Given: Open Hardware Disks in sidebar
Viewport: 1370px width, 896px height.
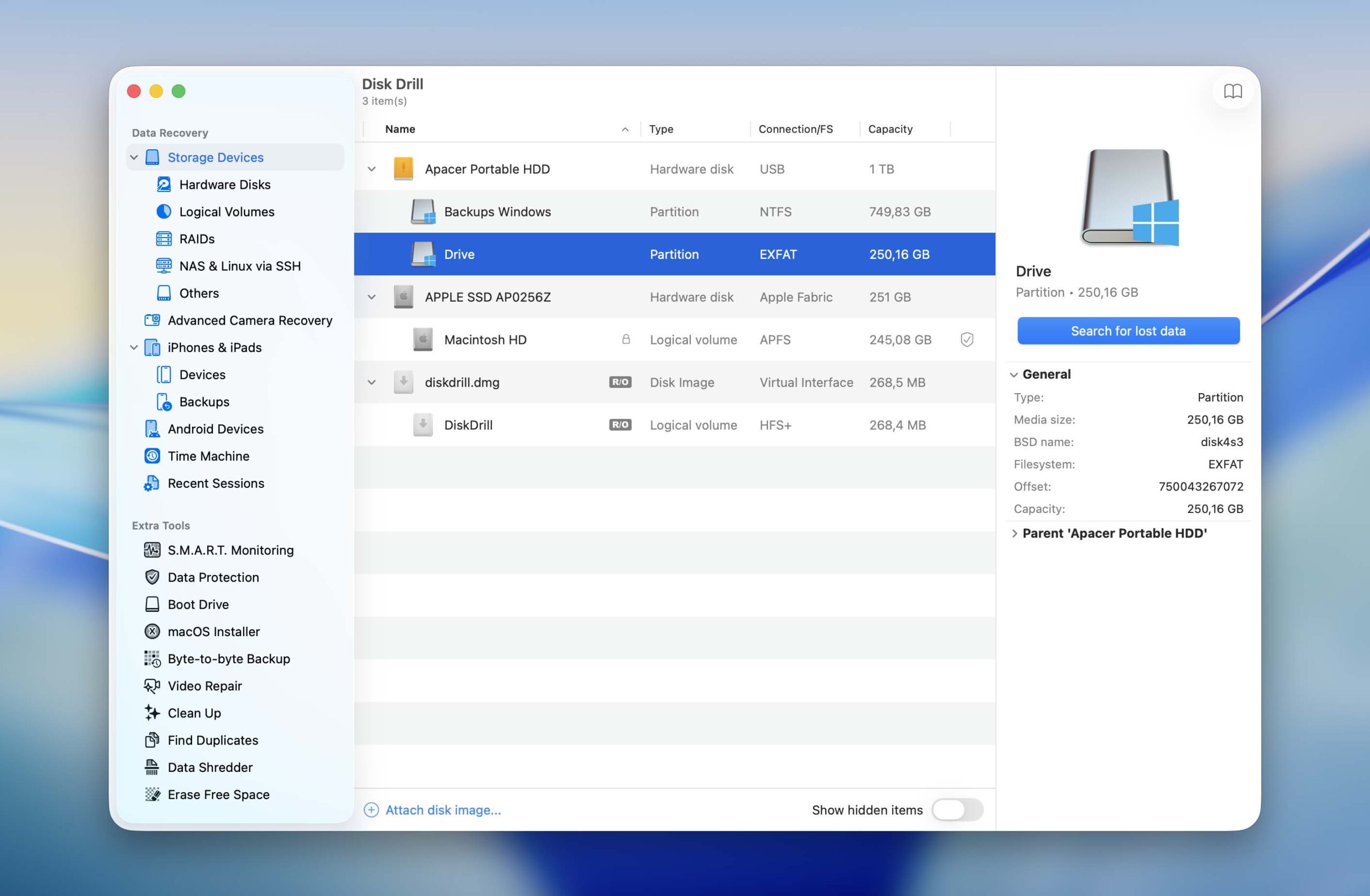Looking at the screenshot, I should click(224, 184).
